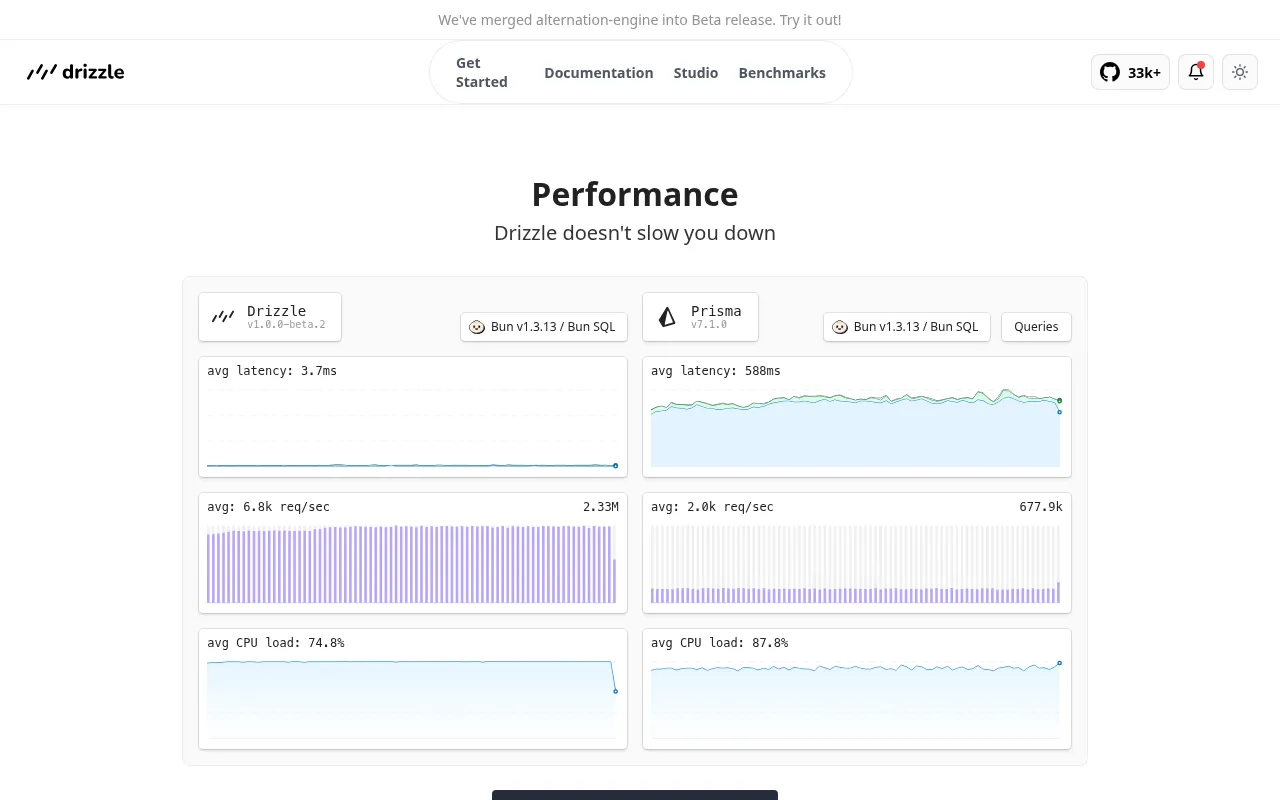Open Studio nav item
The height and width of the screenshot is (800, 1280).
pos(696,73)
